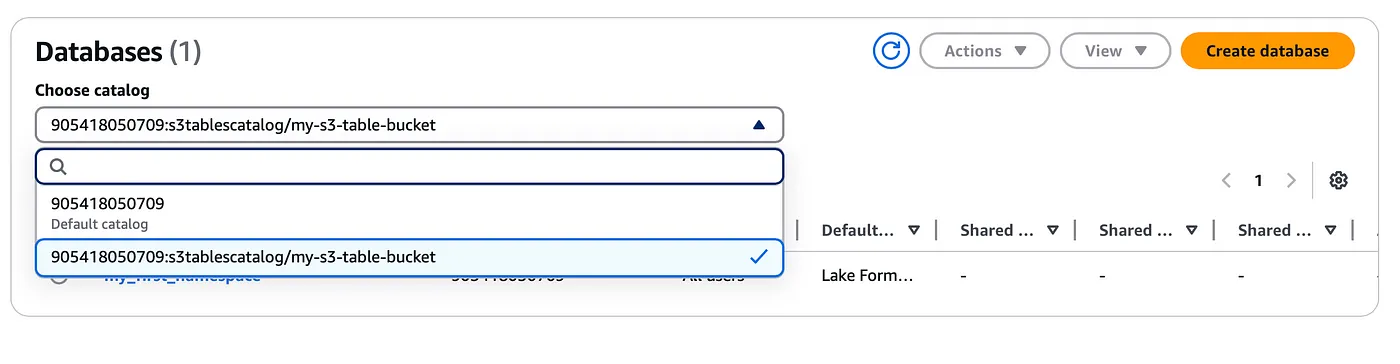Sort by the Default column arrow
This screenshot has height=364, width=1400.
click(x=914, y=230)
